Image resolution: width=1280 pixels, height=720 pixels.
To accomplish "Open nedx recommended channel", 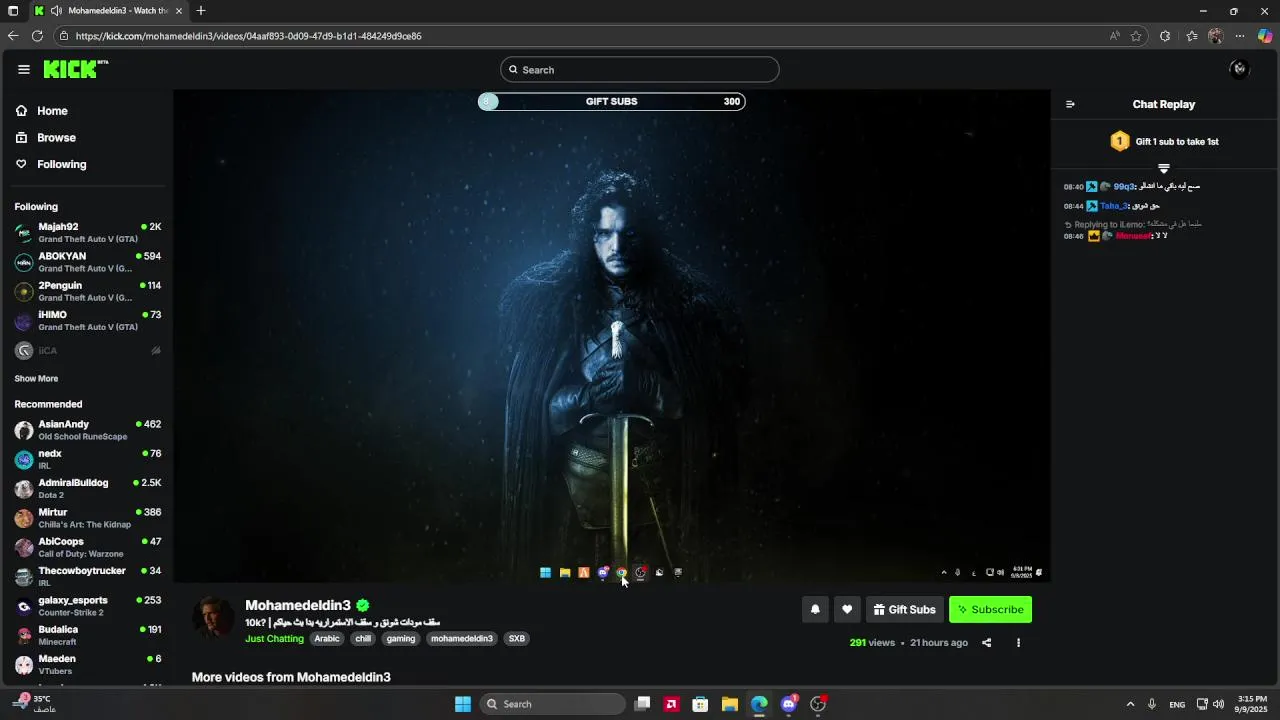I will point(88,459).
